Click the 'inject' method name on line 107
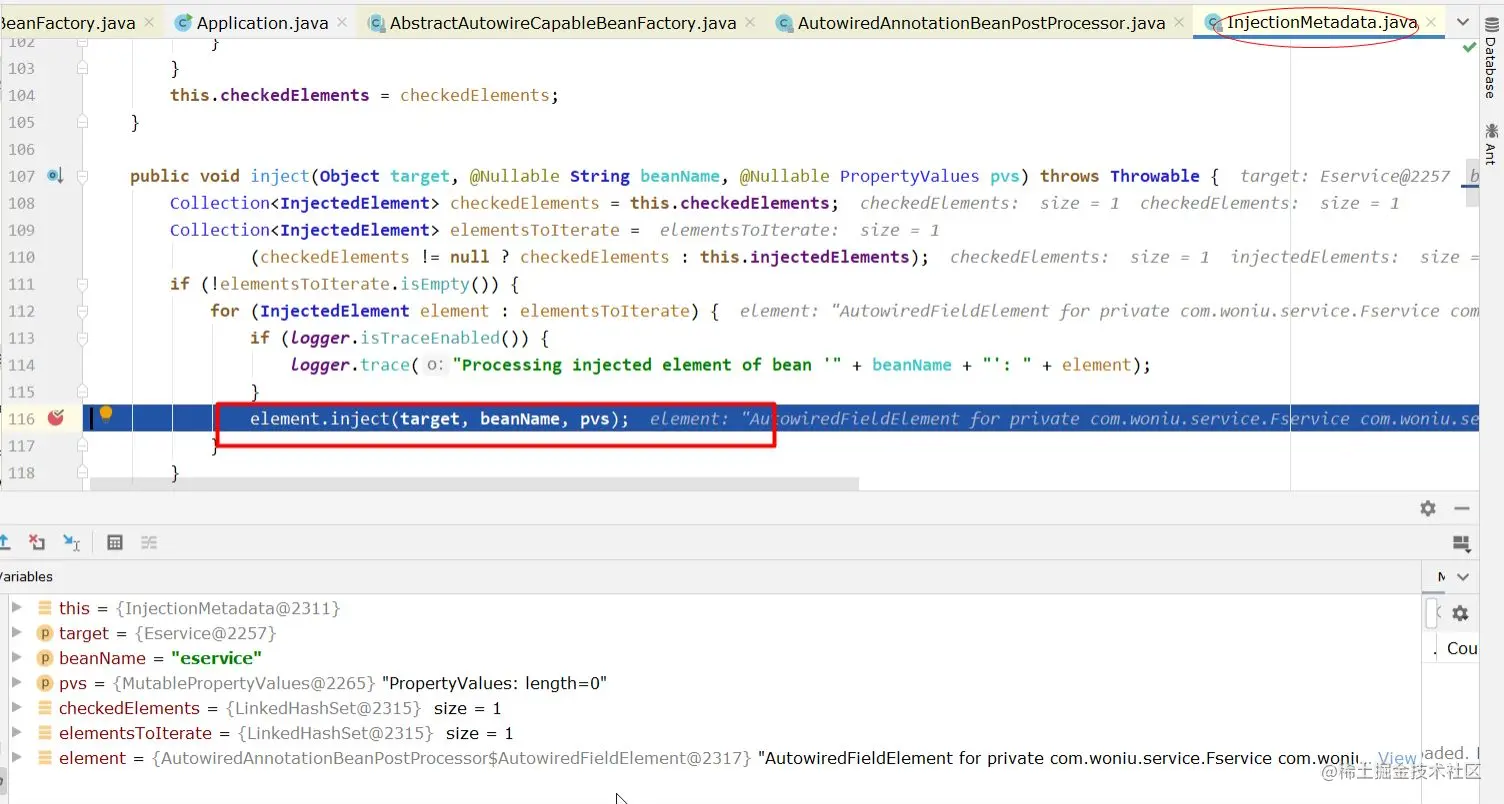1504x804 pixels. 280,176
